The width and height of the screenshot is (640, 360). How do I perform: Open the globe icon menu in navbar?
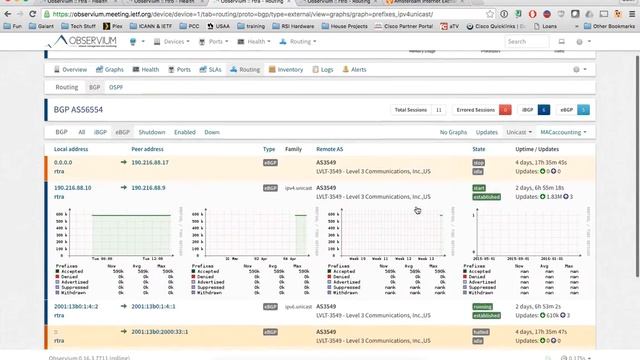pos(137,42)
